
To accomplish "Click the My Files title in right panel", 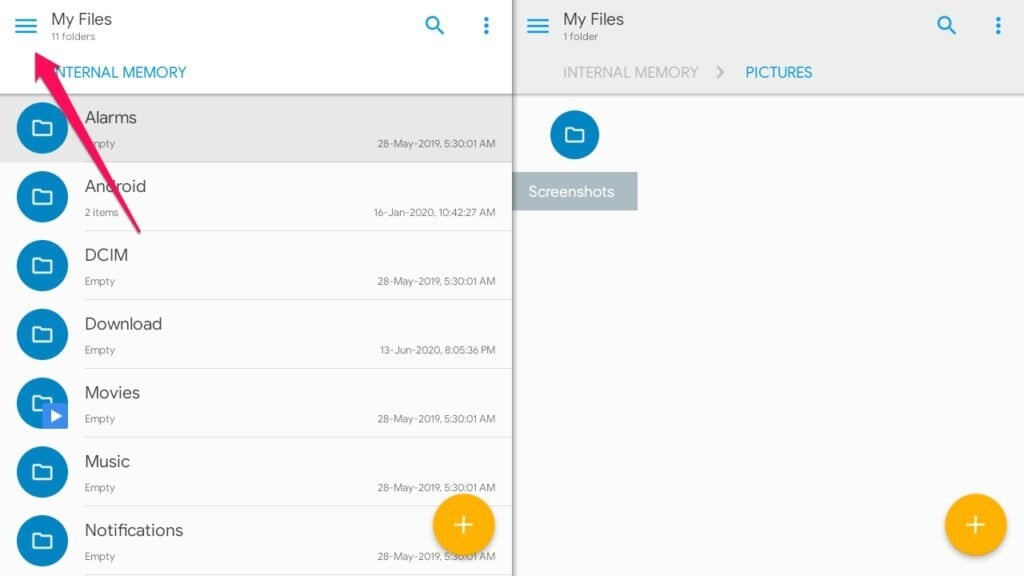I will (594, 20).
